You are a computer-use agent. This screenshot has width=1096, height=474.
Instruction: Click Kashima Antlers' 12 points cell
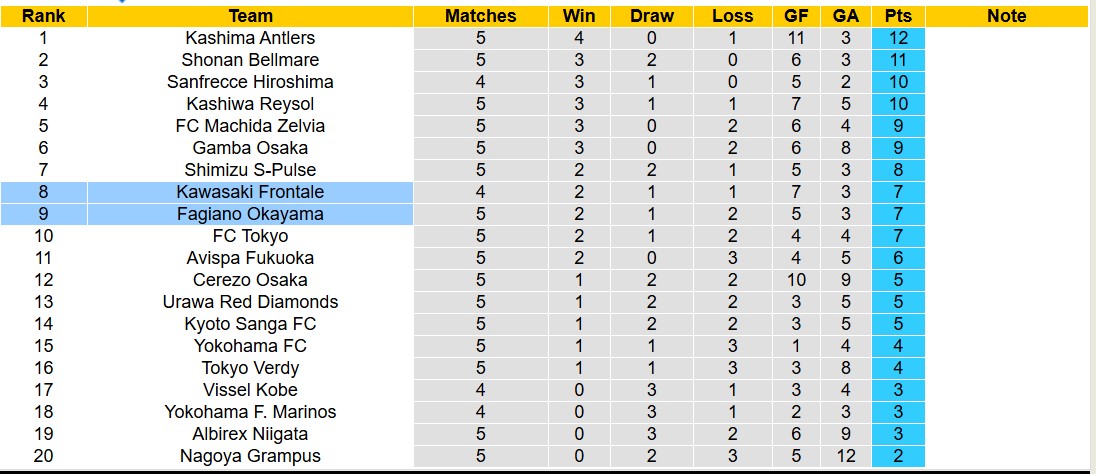898,38
